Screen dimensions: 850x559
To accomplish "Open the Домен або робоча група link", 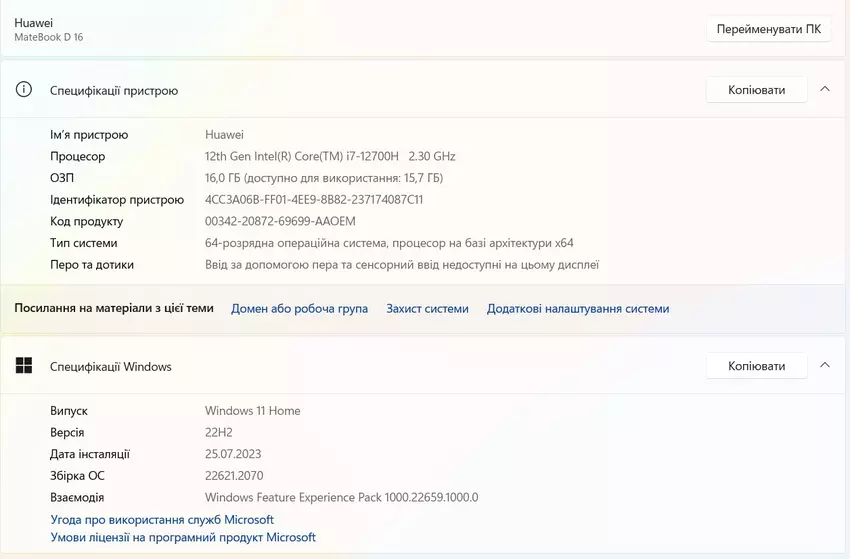I will click(299, 309).
